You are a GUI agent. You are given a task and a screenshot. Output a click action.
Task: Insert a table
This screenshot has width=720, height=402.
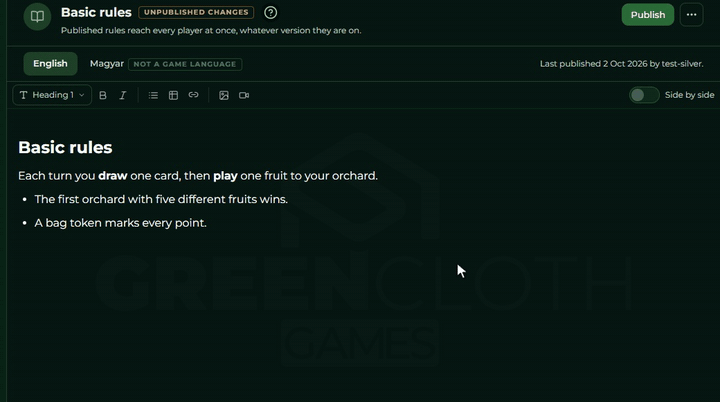click(x=173, y=95)
